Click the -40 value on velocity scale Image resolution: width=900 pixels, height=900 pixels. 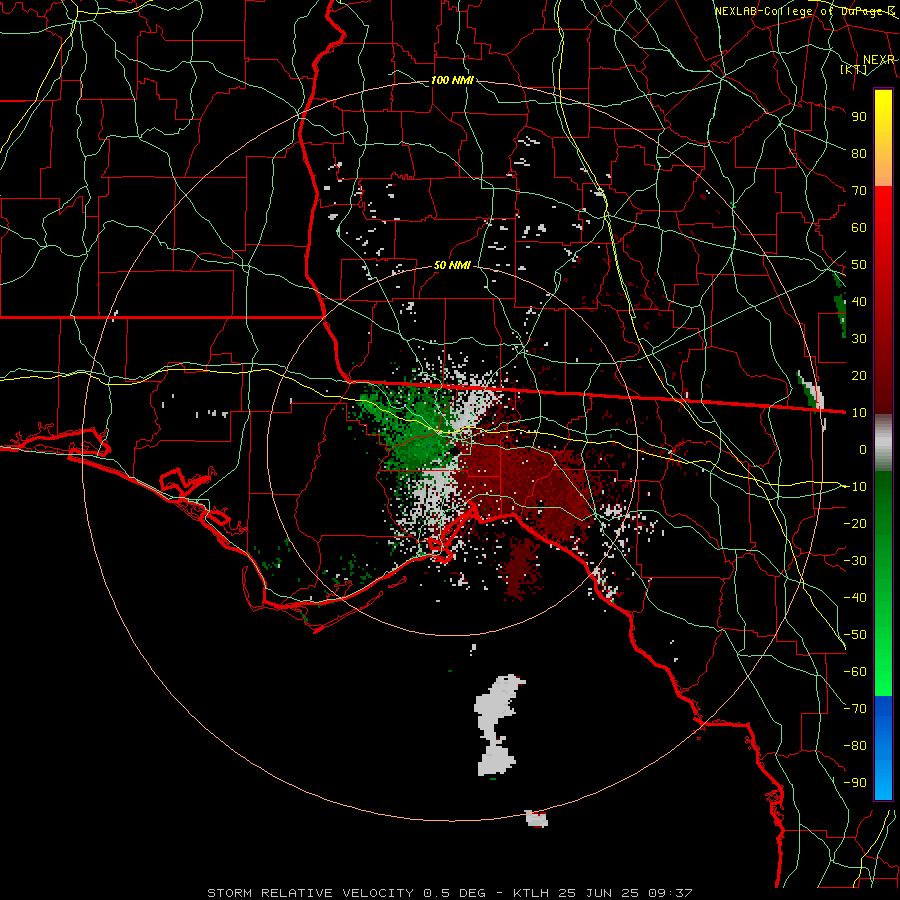pyautogui.click(x=855, y=598)
